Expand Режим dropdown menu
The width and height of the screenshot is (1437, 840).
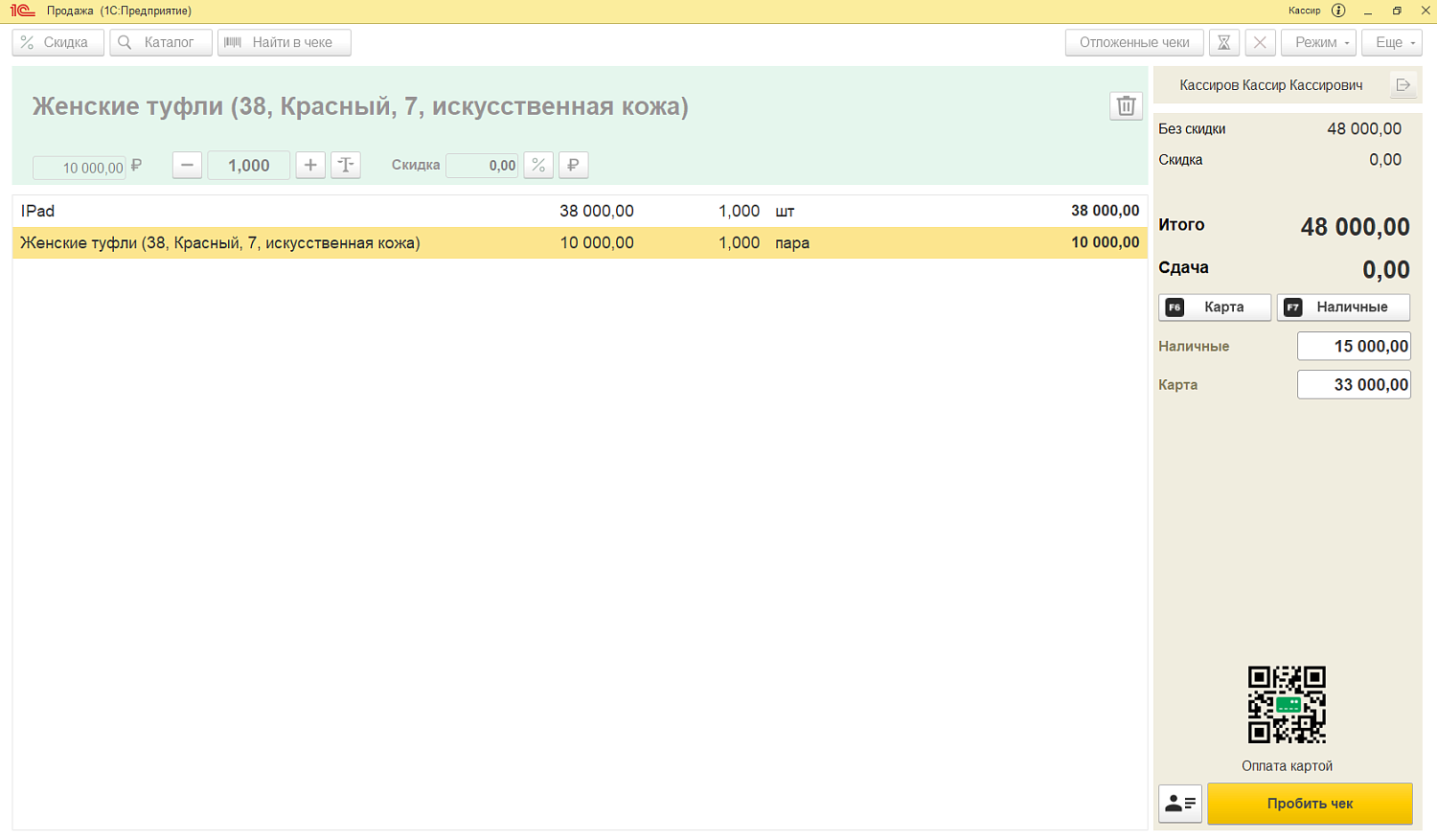(1320, 42)
